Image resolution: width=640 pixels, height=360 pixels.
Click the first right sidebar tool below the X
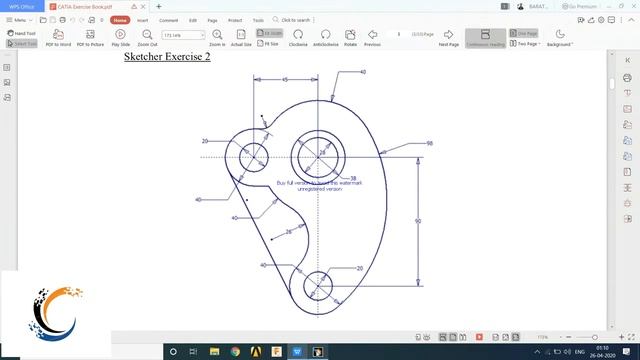pos(627,78)
